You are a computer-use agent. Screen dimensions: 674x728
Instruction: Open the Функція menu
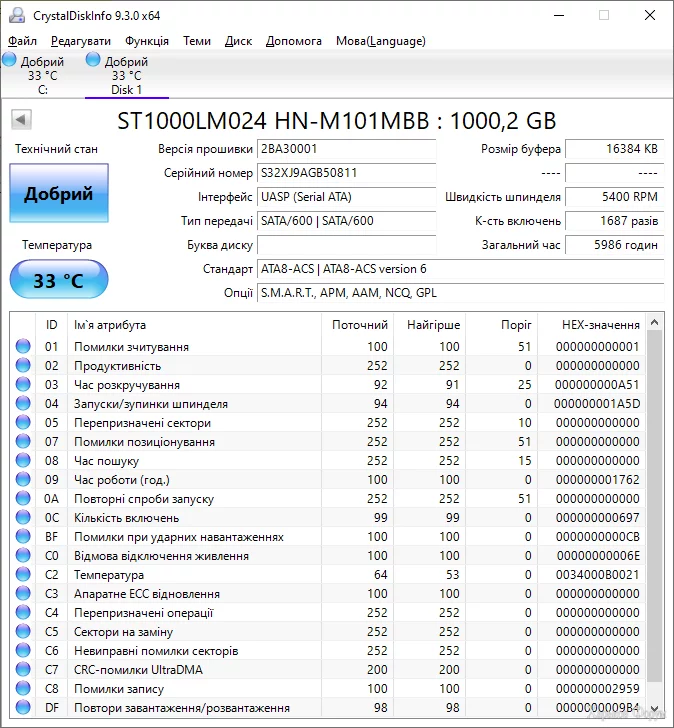click(x=147, y=41)
